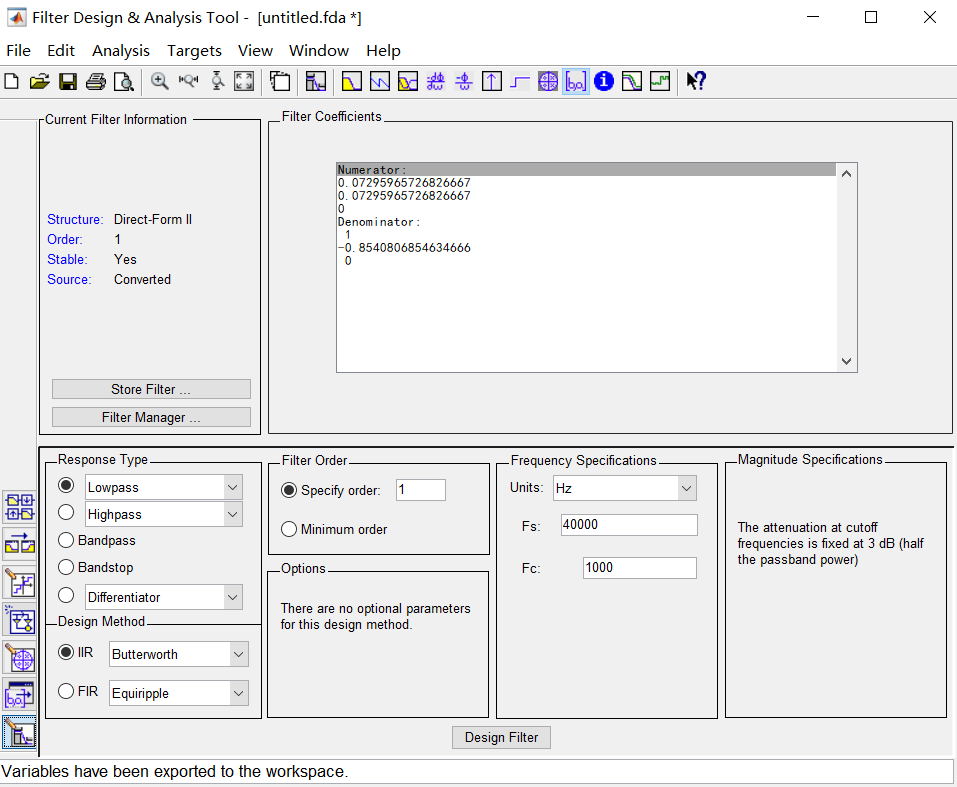Viewport: 957px width, 787px height.
Task: Open Set Quantization Parameters sidebar panel
Action: [20, 582]
